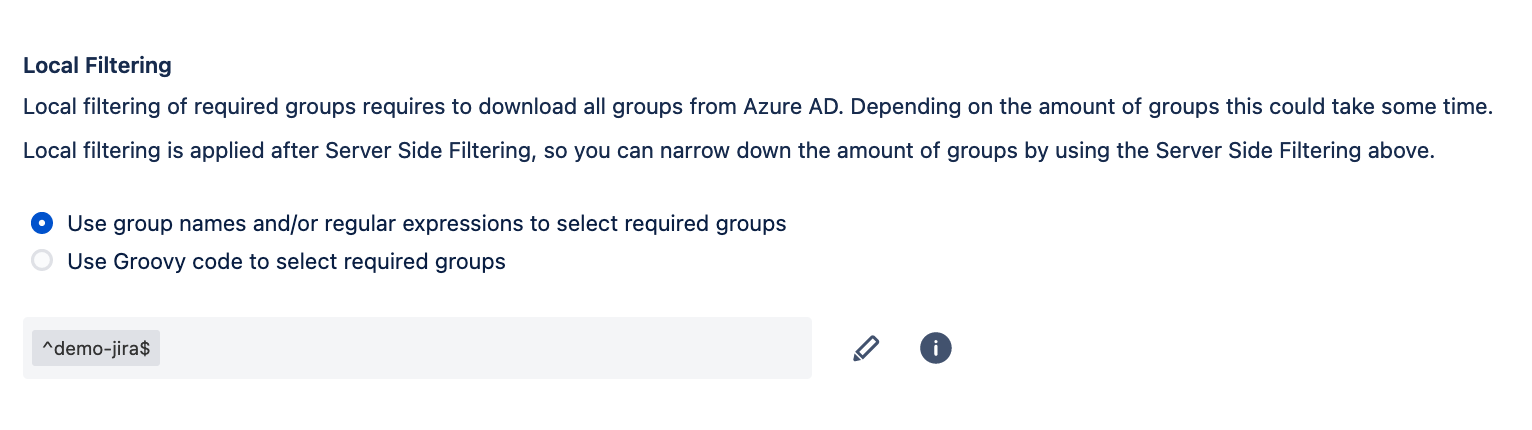Focus the grey filter box right of the demo-jira tag
Image resolution: width=1532 pixels, height=430 pixels.
(485, 348)
